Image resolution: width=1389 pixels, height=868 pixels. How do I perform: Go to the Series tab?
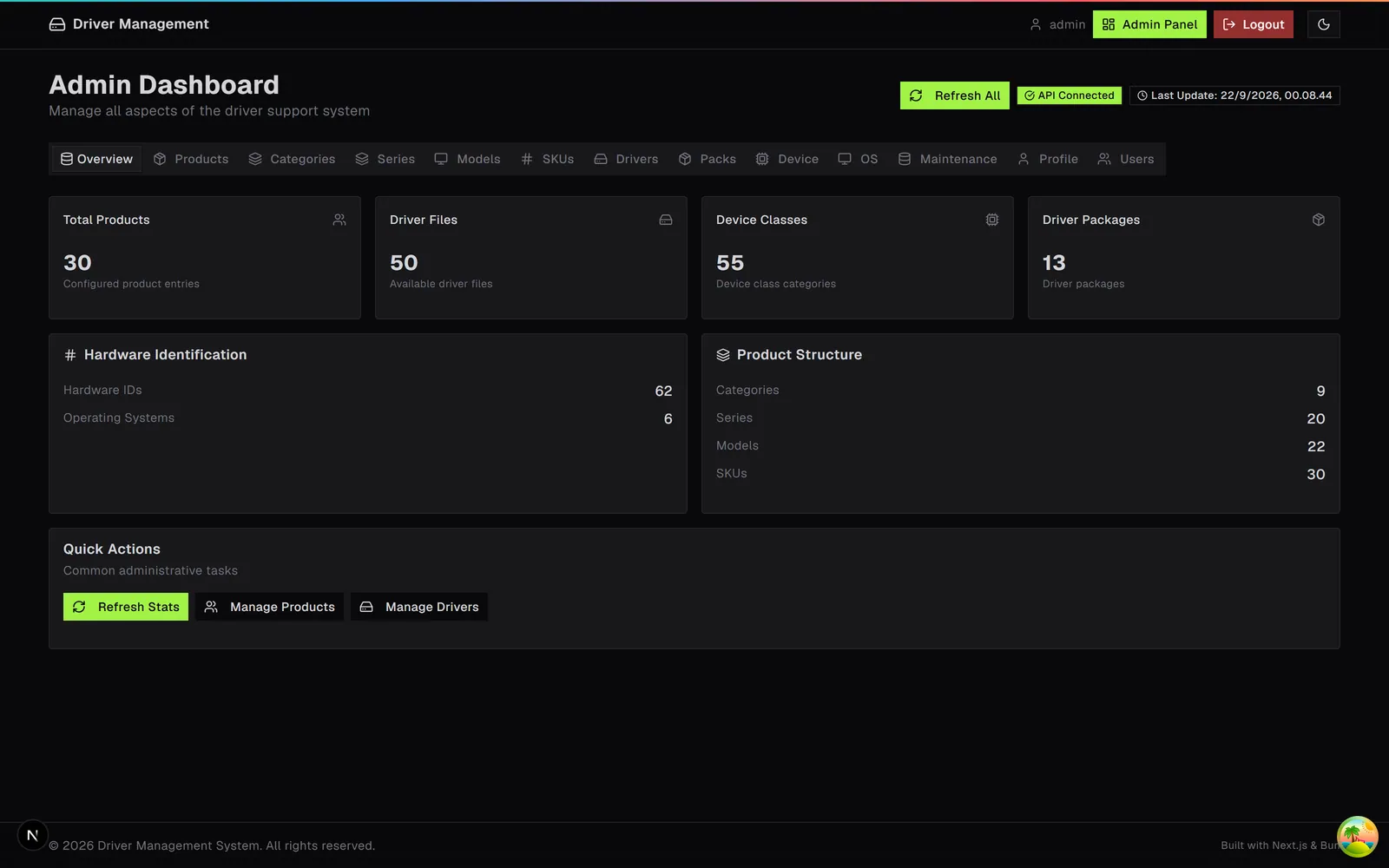click(385, 159)
